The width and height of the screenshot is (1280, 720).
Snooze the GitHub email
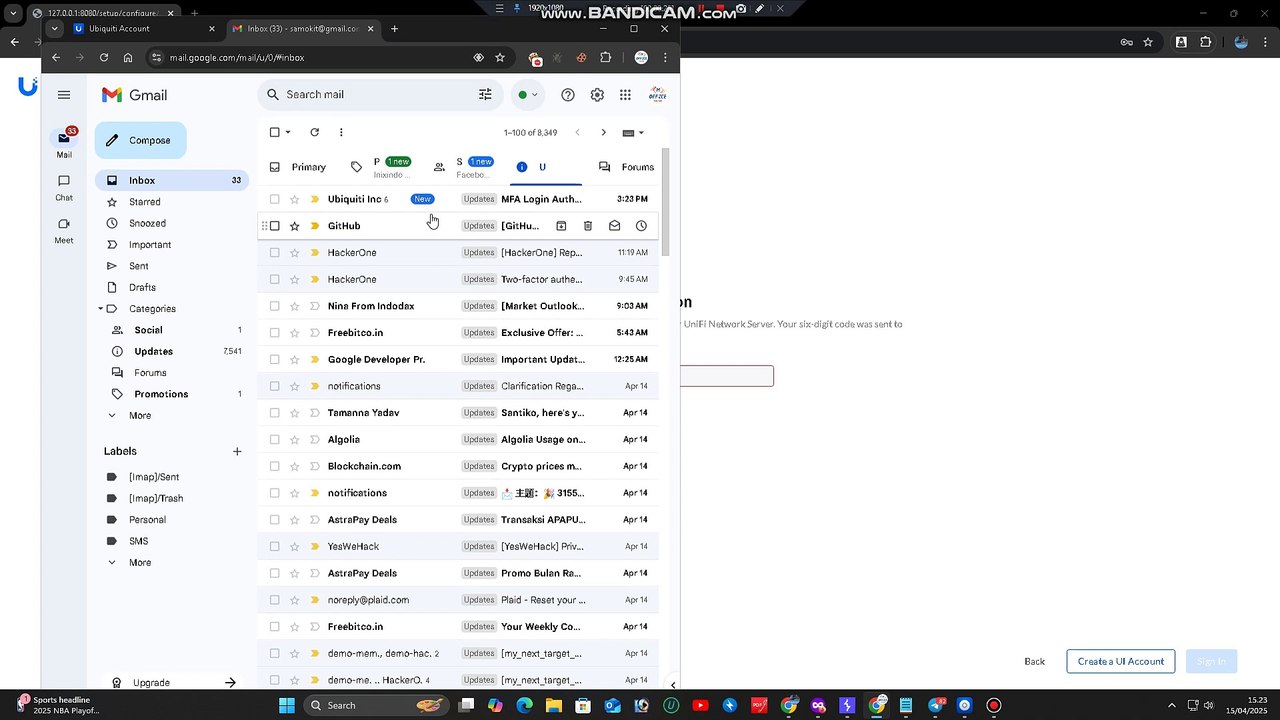point(642,226)
